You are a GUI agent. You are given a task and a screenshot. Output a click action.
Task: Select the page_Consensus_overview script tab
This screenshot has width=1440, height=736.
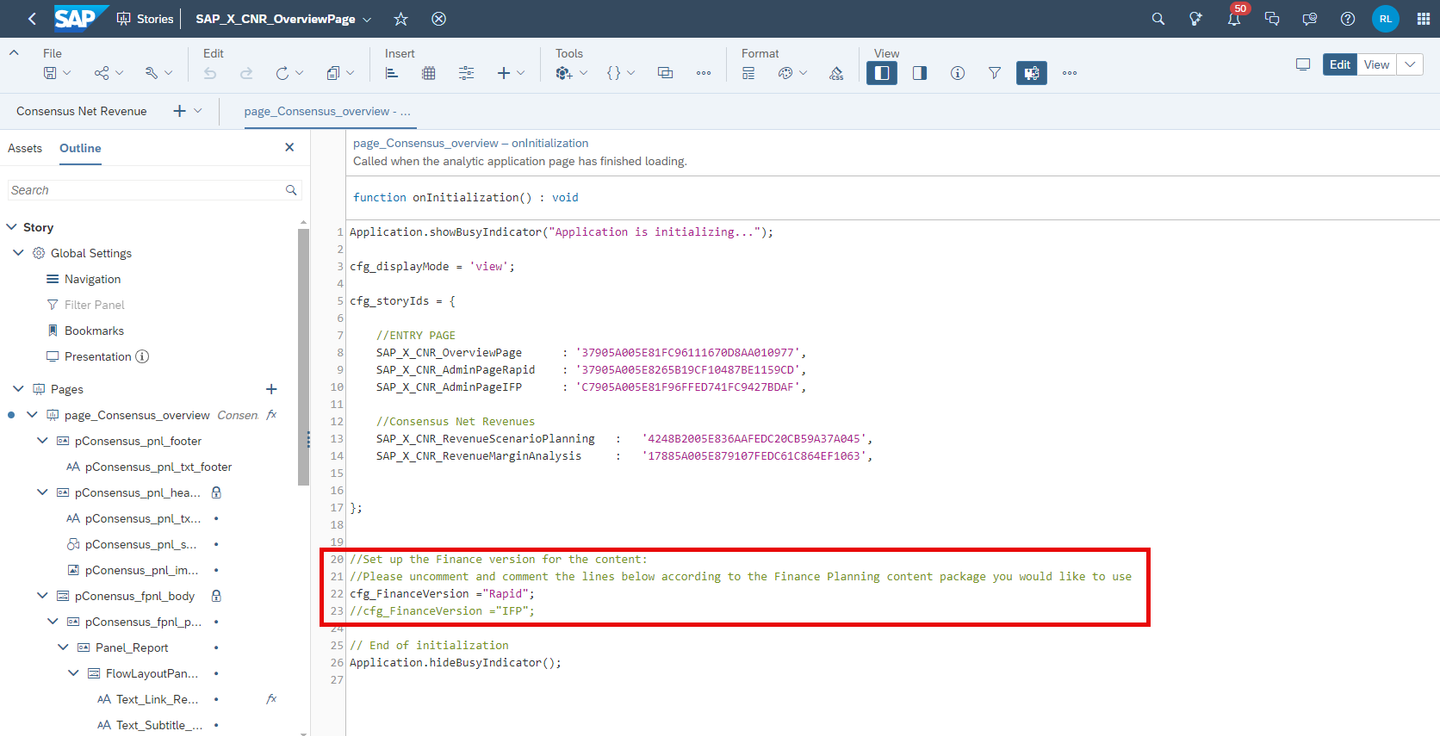point(328,111)
